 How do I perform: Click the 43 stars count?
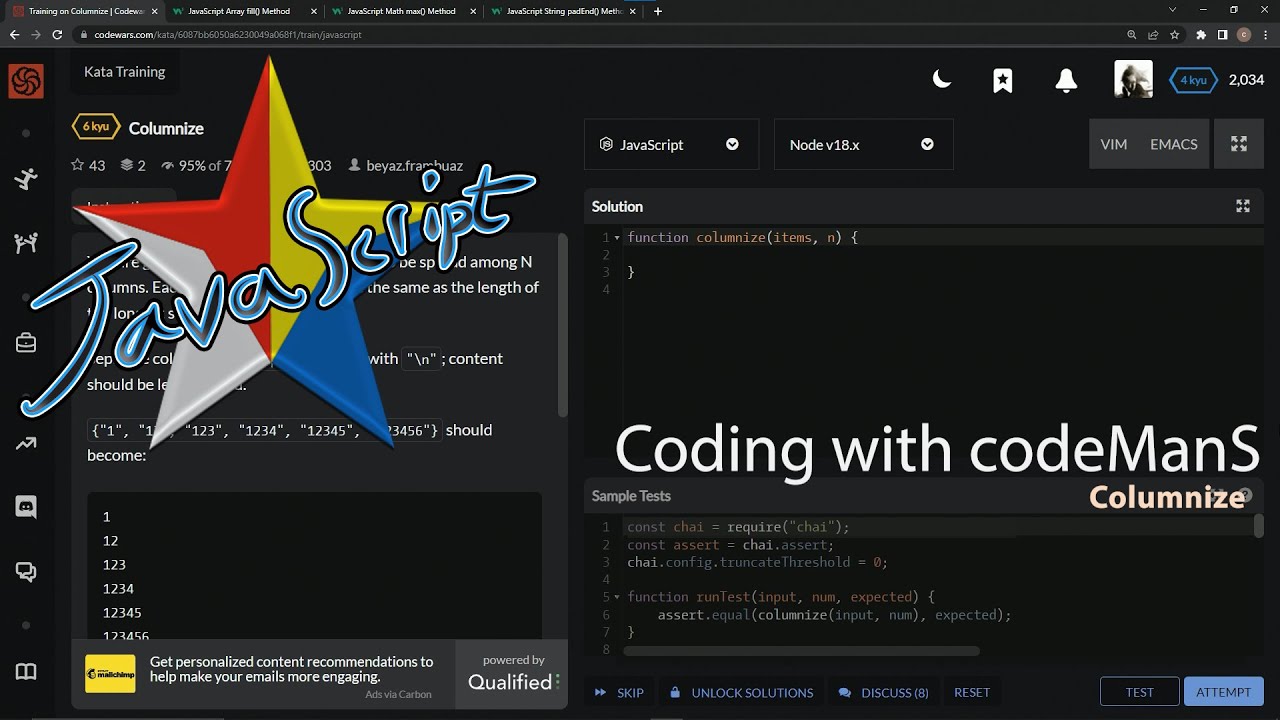point(88,166)
